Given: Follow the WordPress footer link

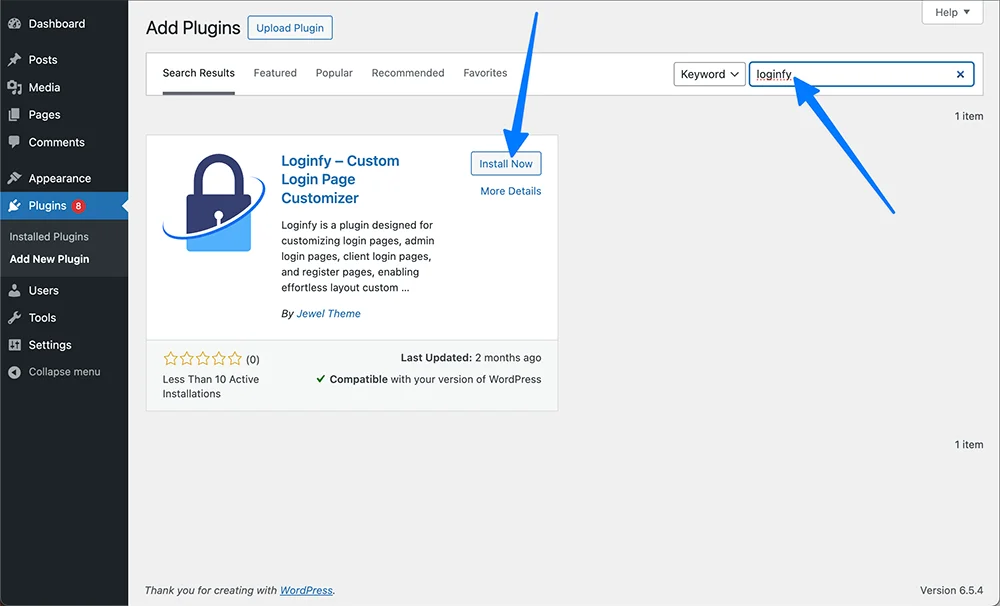Looking at the screenshot, I should (306, 590).
